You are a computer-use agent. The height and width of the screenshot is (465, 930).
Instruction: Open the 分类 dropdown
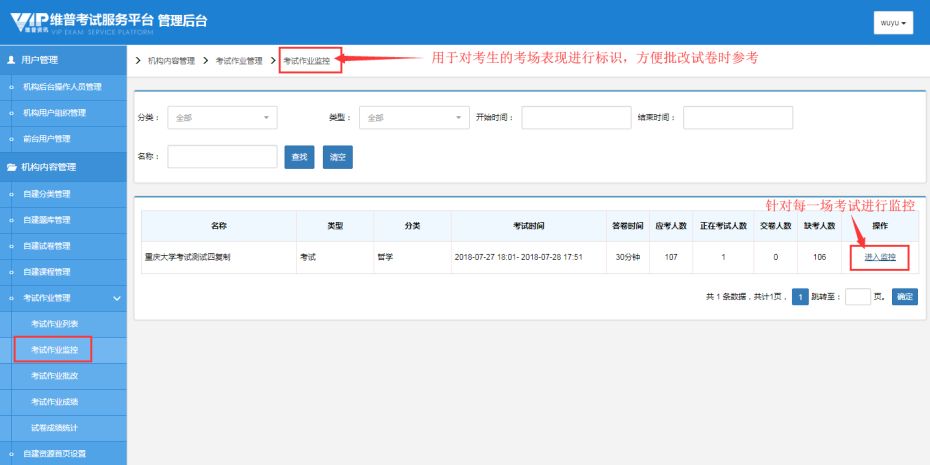[x=222, y=117]
